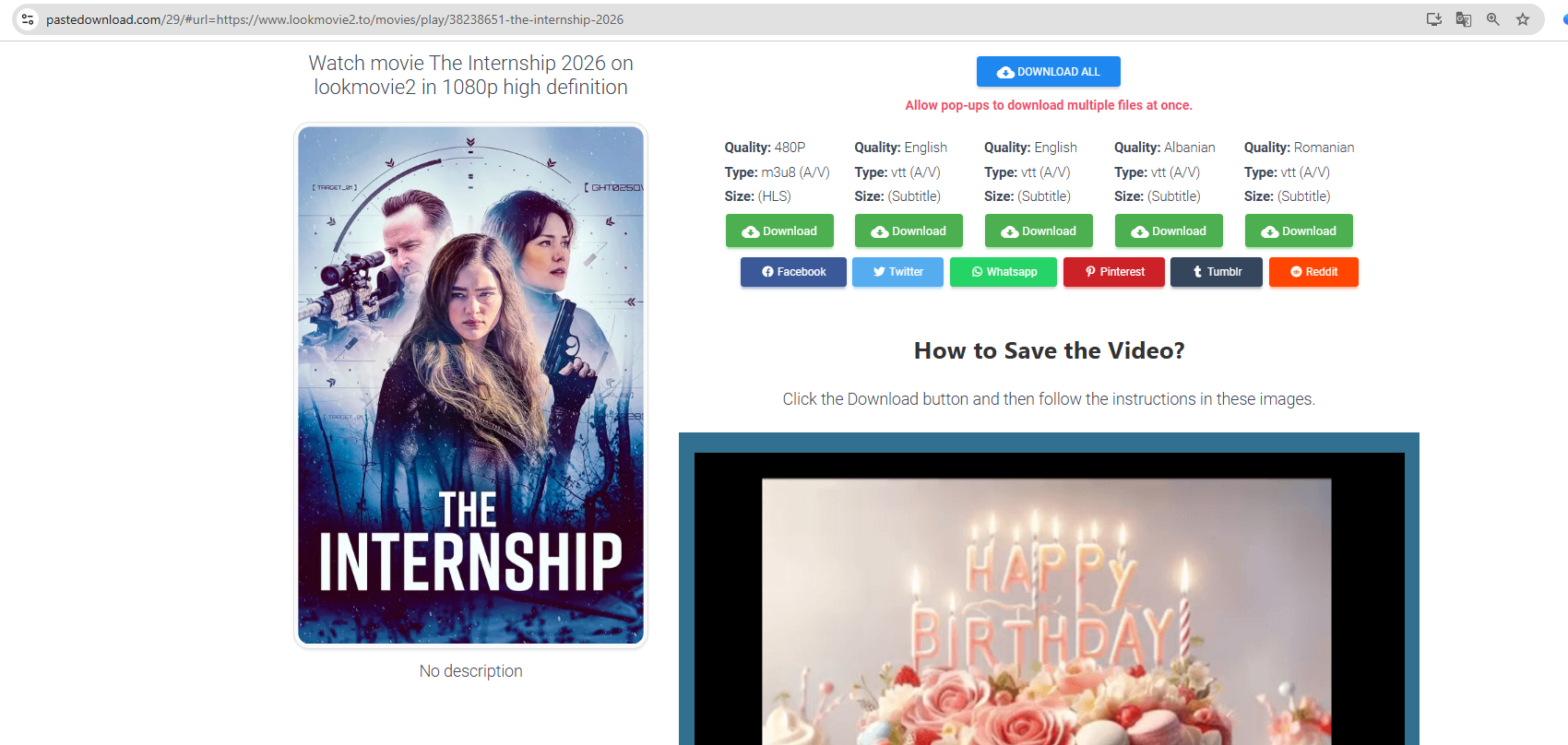Share on Facebook
1568x745 pixels.
tap(793, 272)
